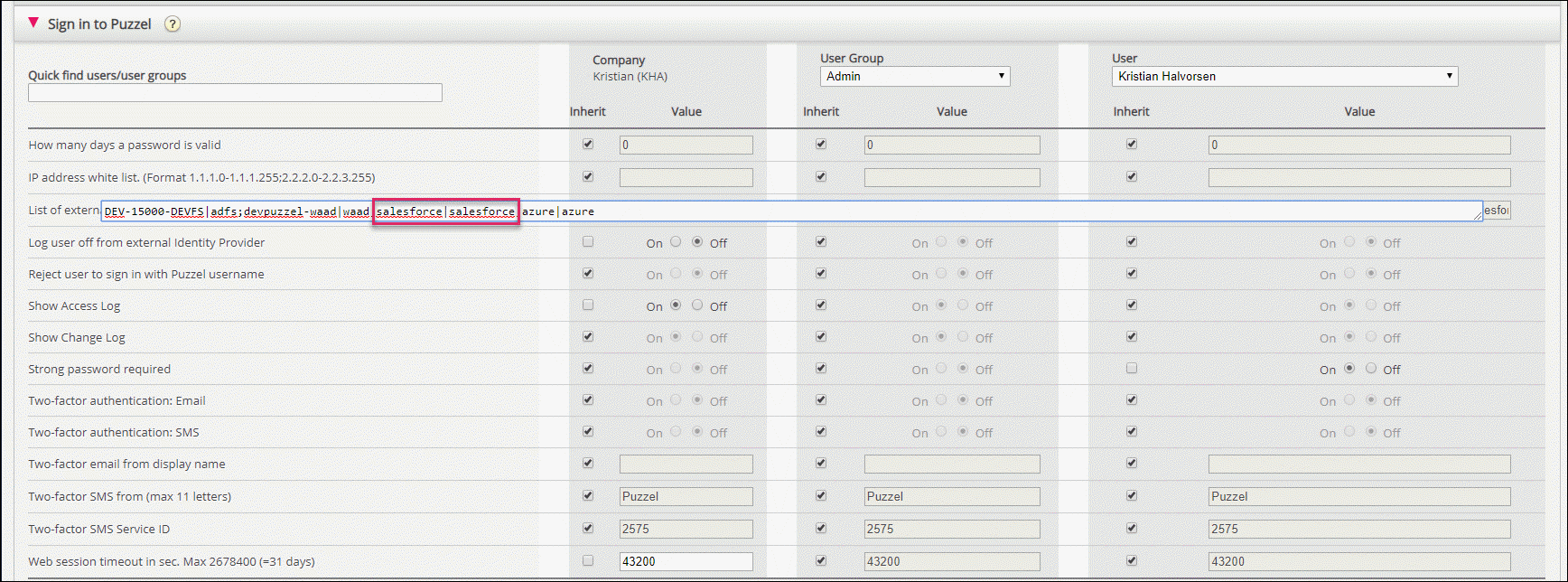Select Company On for Log user off

(676, 242)
